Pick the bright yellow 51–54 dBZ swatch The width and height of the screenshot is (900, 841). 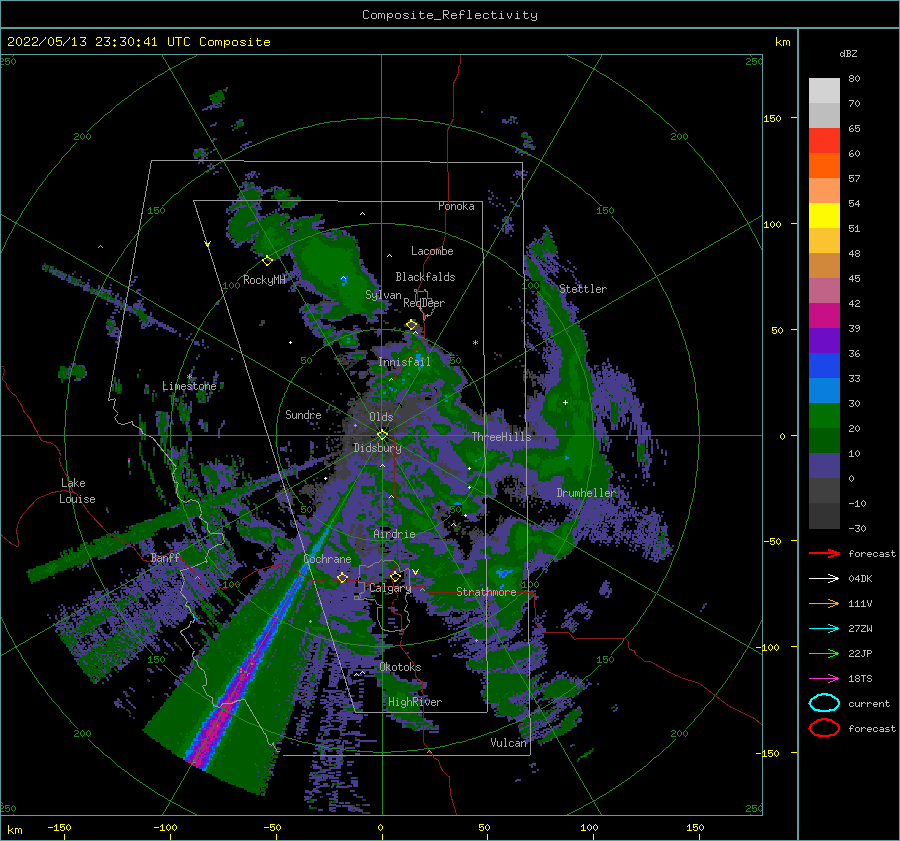pos(824,215)
